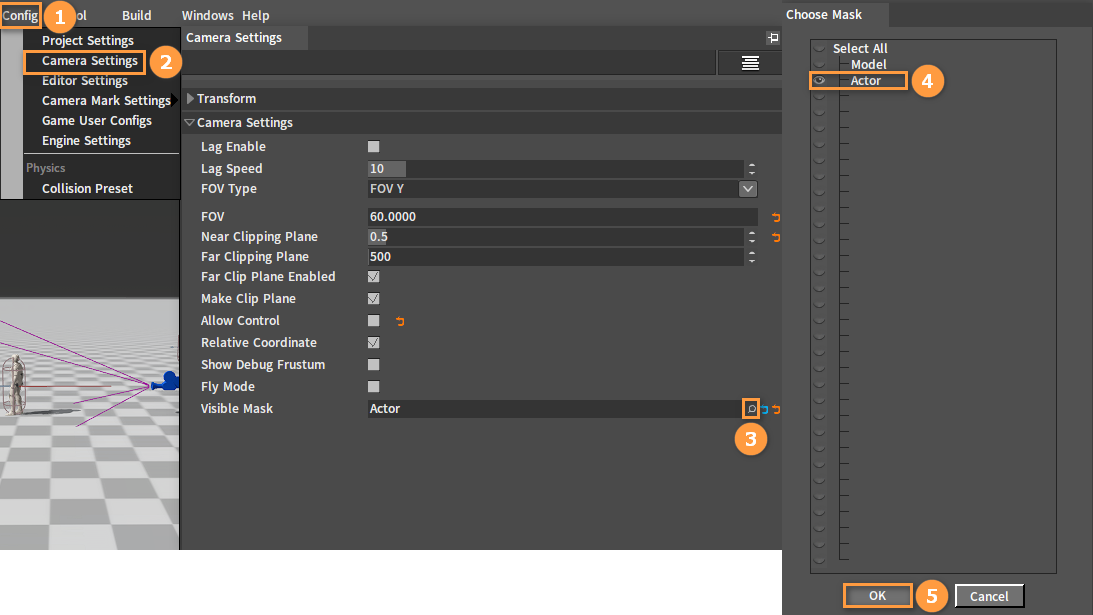Uncheck Far Clip Plane Enabled
The width and height of the screenshot is (1093, 615).
pos(374,277)
